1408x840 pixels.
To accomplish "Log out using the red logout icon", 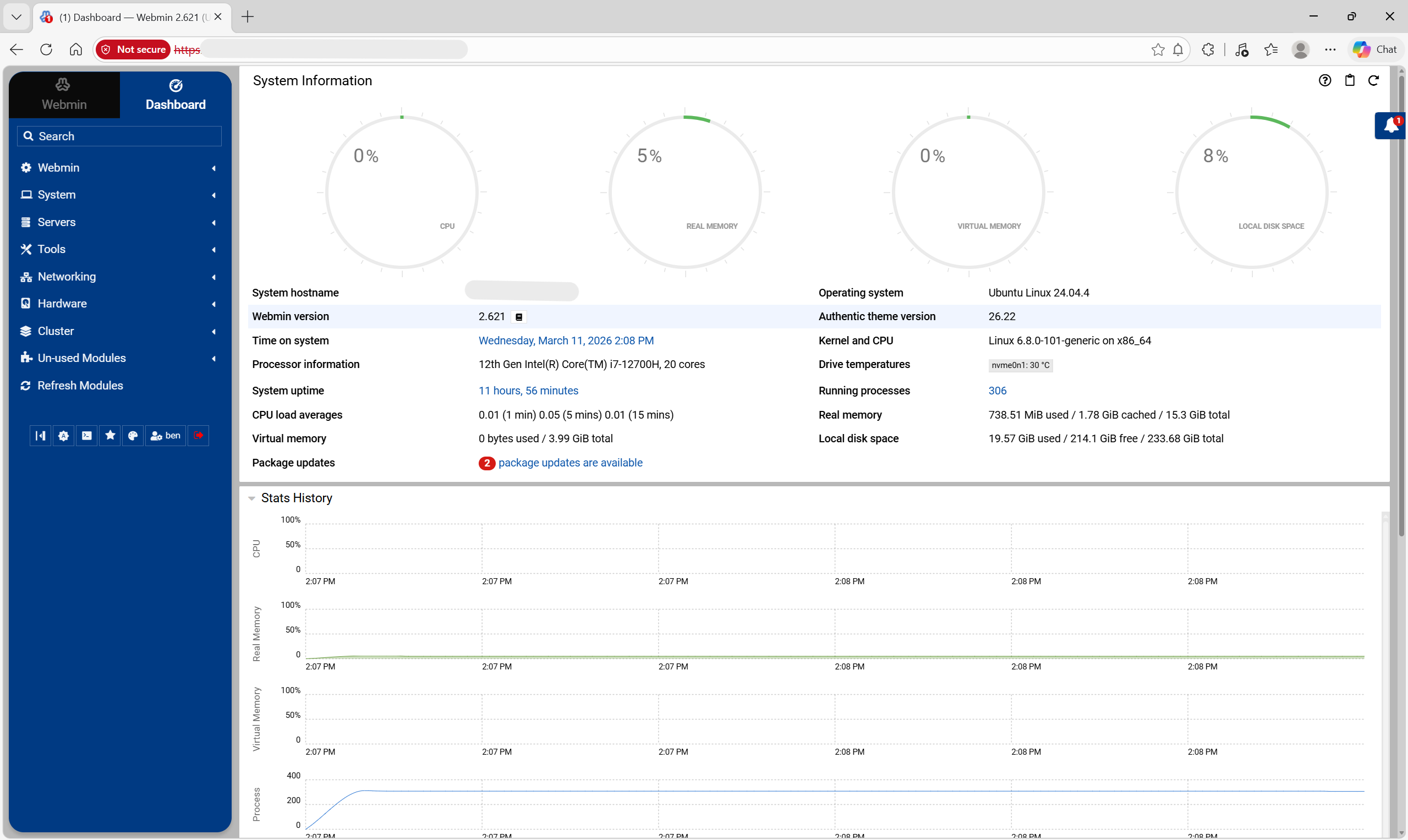I will click(x=198, y=435).
